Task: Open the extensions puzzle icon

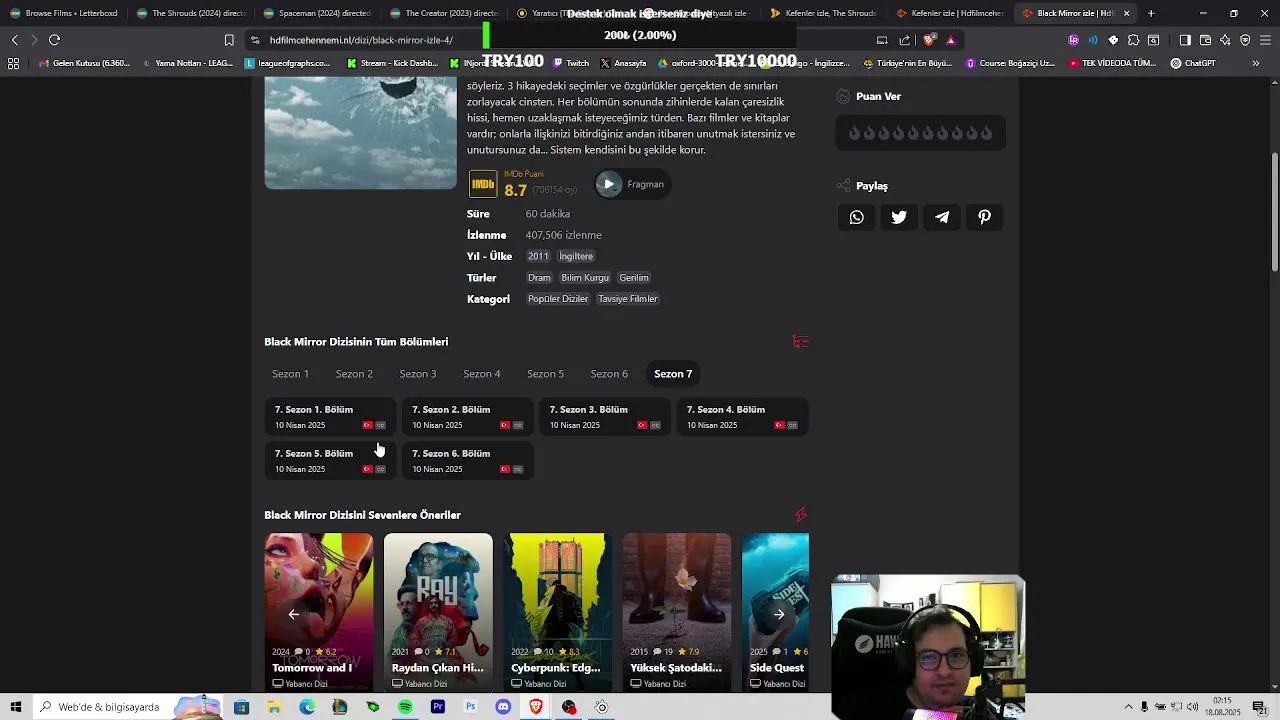Action: (1133, 40)
